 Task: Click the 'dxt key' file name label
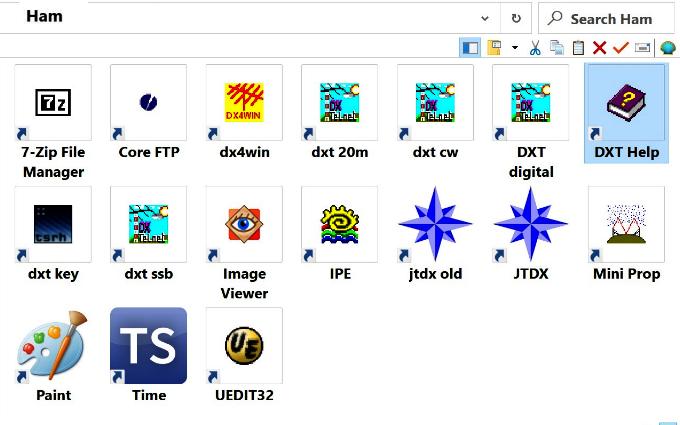click(x=53, y=274)
